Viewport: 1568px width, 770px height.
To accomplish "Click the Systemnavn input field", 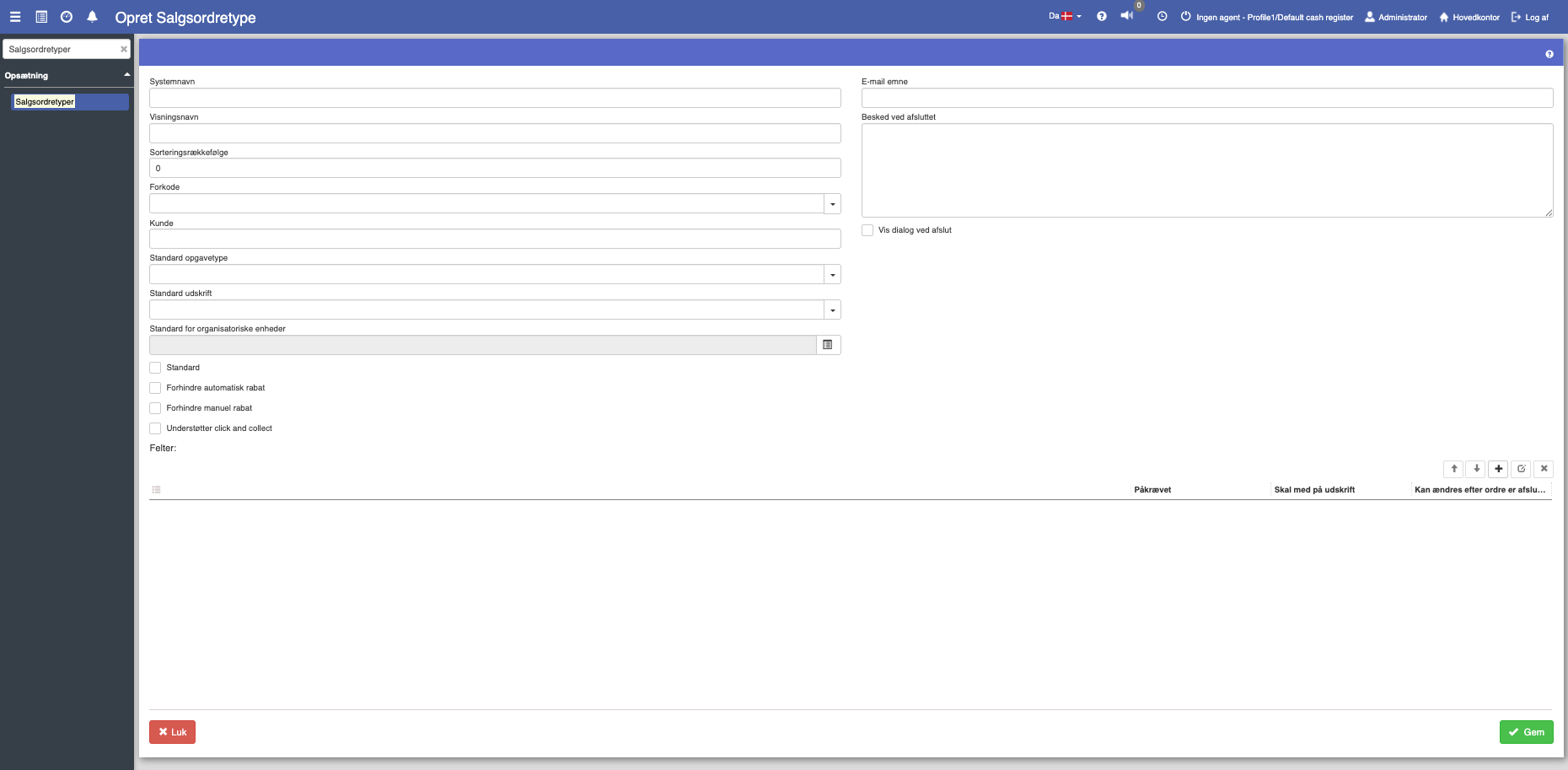I will coord(495,98).
